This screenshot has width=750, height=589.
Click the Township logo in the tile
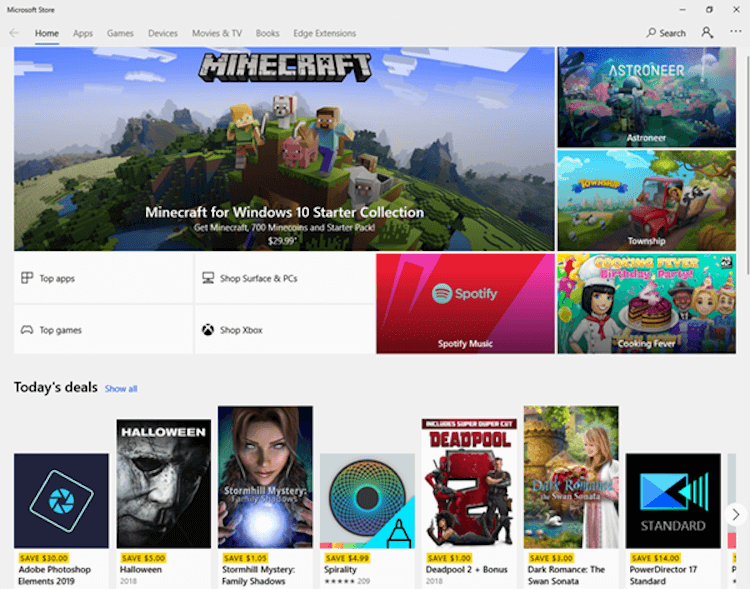point(600,184)
